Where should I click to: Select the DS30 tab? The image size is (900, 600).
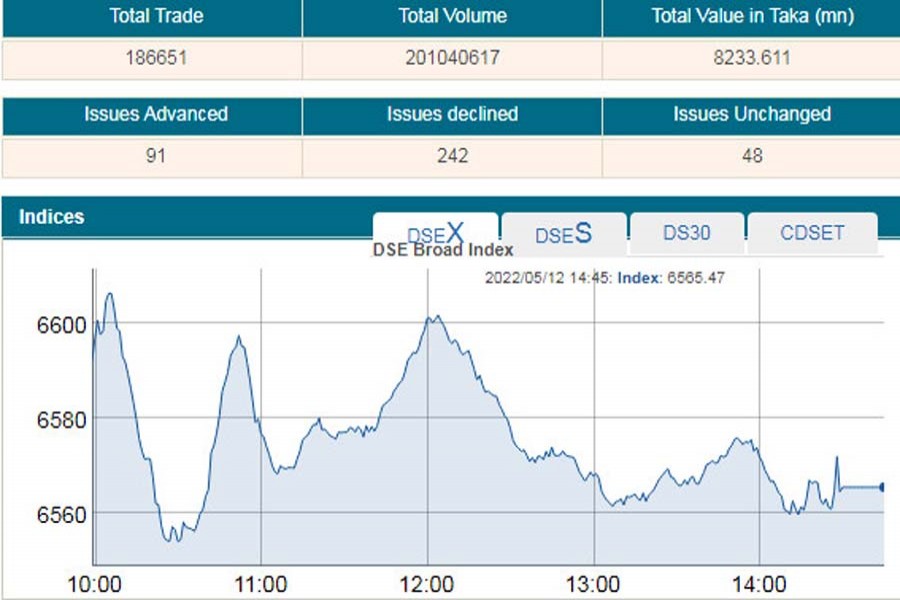click(x=686, y=233)
